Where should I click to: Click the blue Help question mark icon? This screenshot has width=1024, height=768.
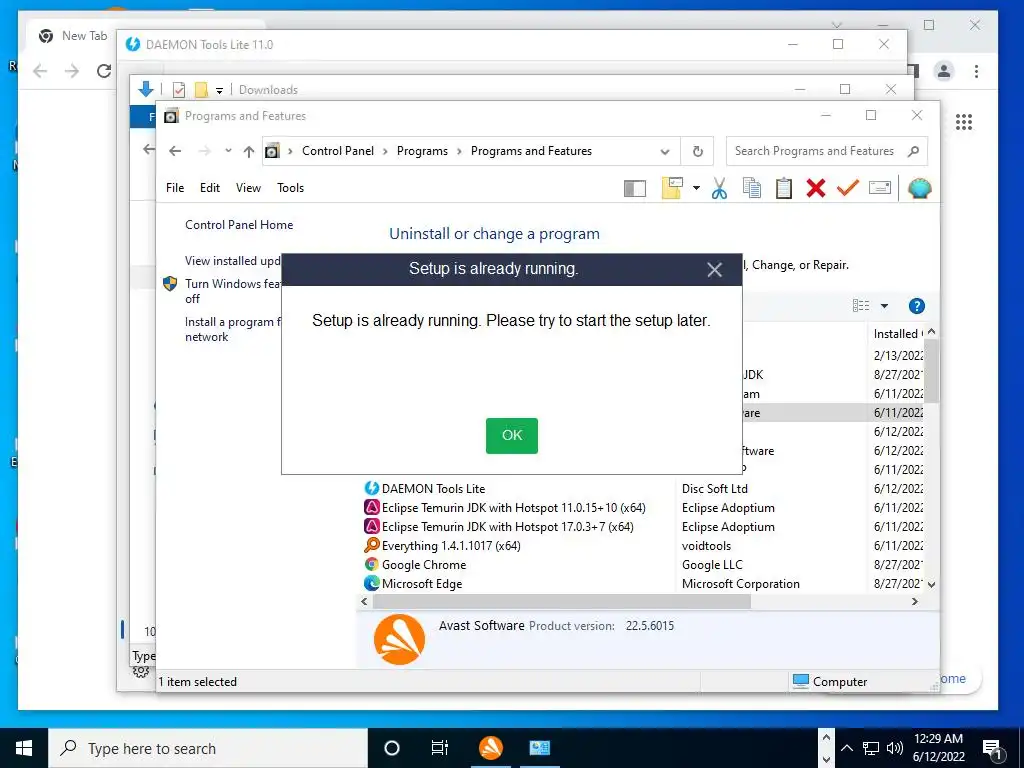tap(916, 306)
